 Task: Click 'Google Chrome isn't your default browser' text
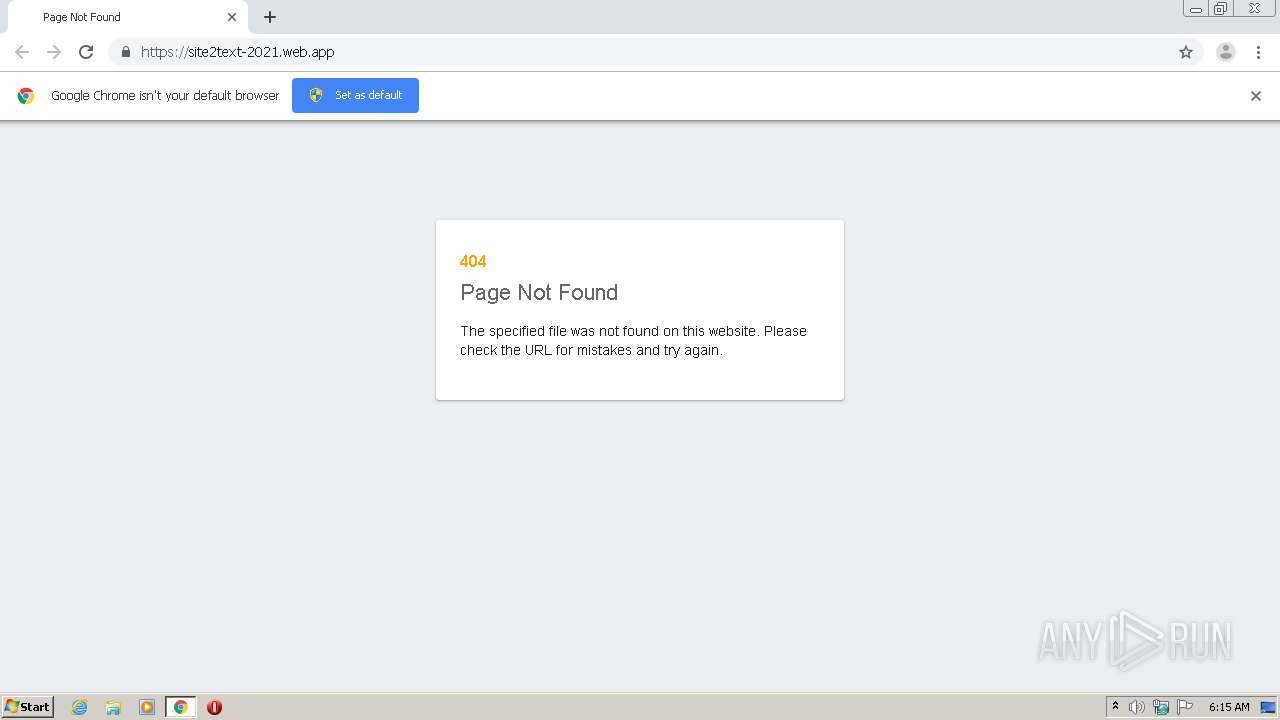pyautogui.click(x=165, y=96)
